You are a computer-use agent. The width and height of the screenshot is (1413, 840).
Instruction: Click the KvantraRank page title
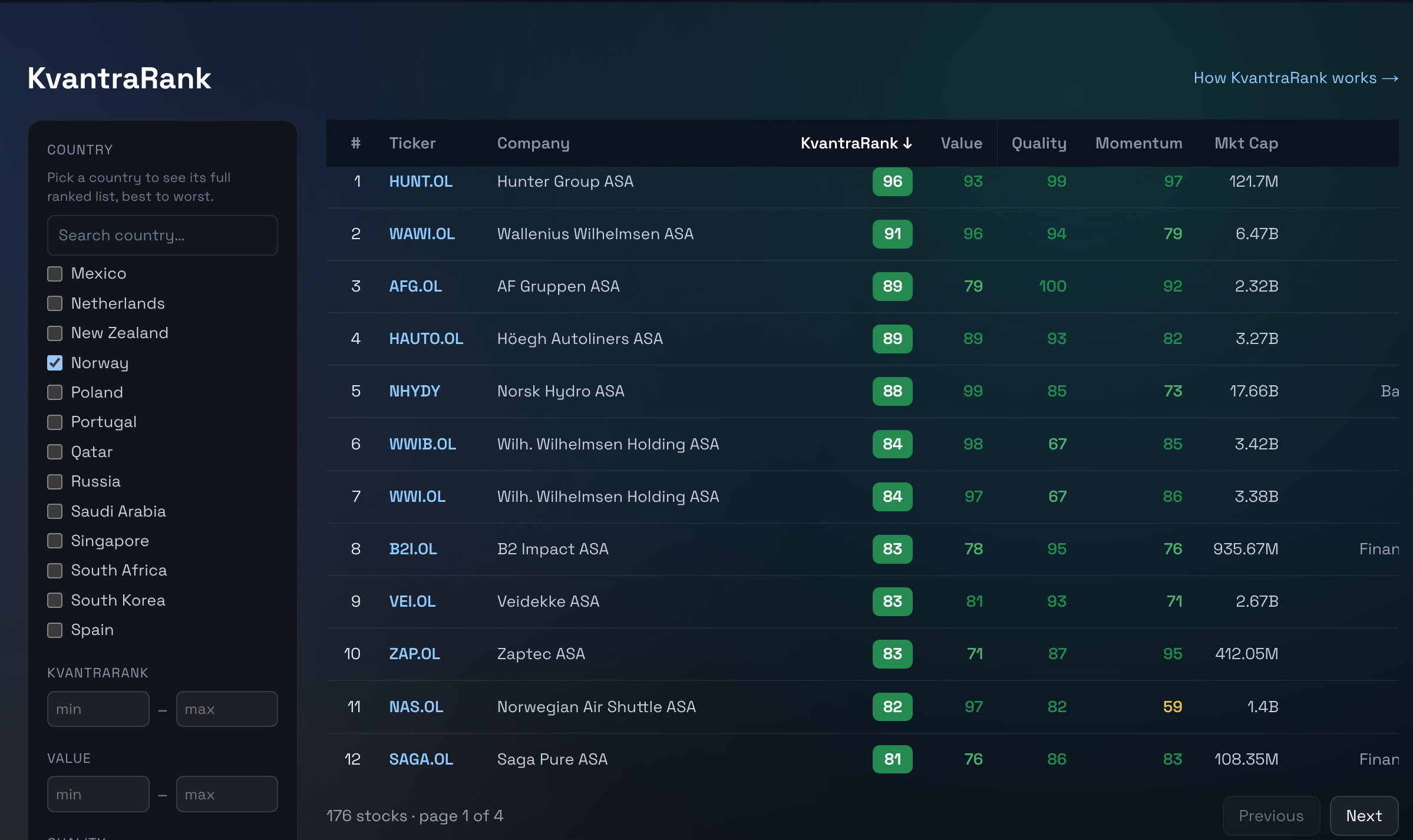point(119,78)
